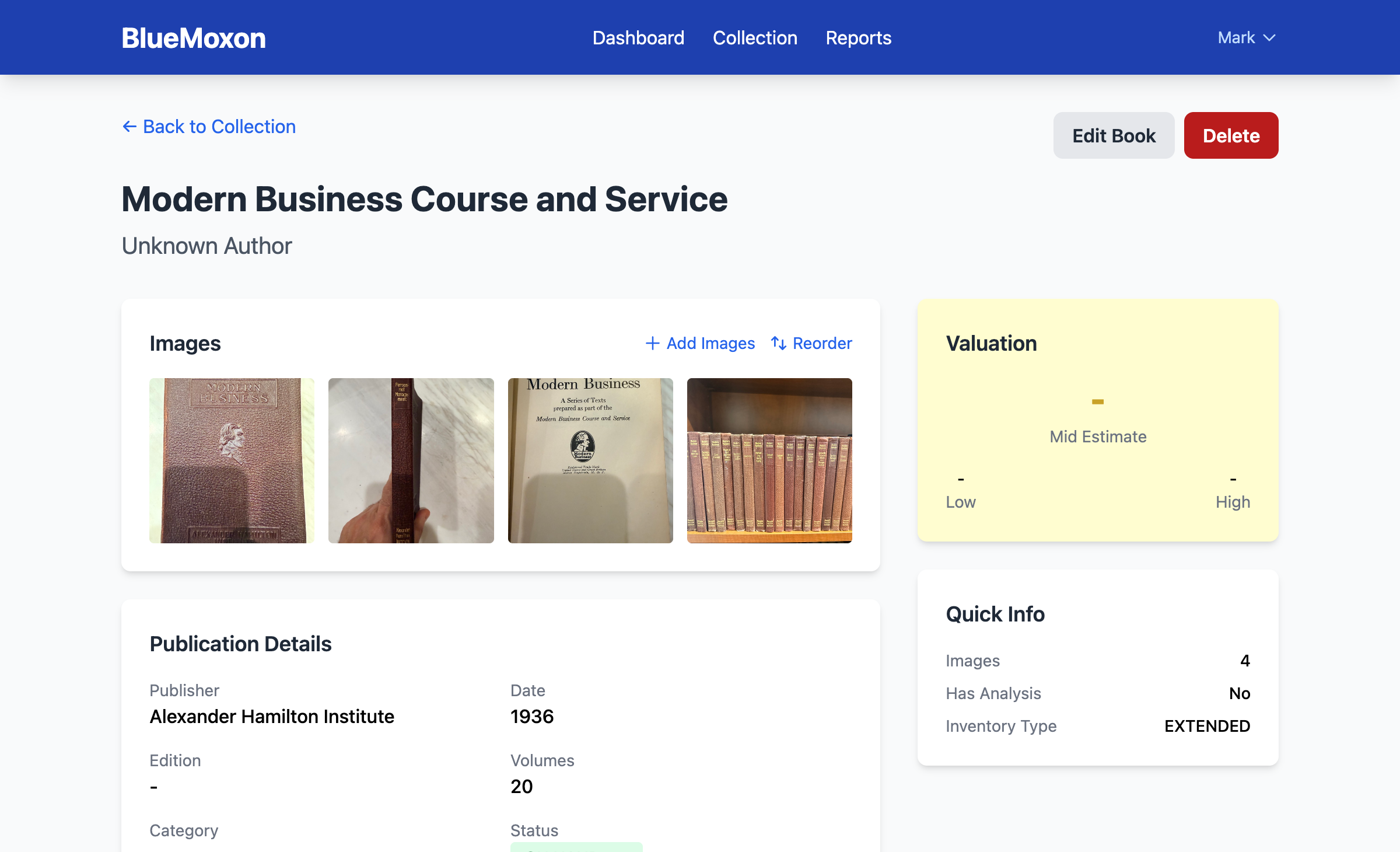Expand the Mark user menu chevron
The image size is (1400, 852).
click(1269, 38)
